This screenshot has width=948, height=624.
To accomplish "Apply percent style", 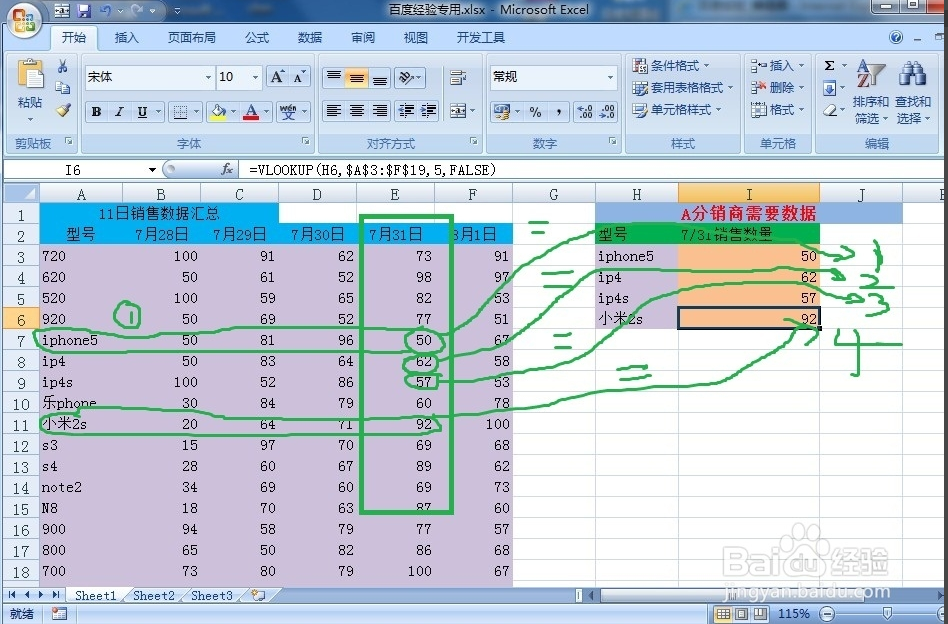I will 535,111.
